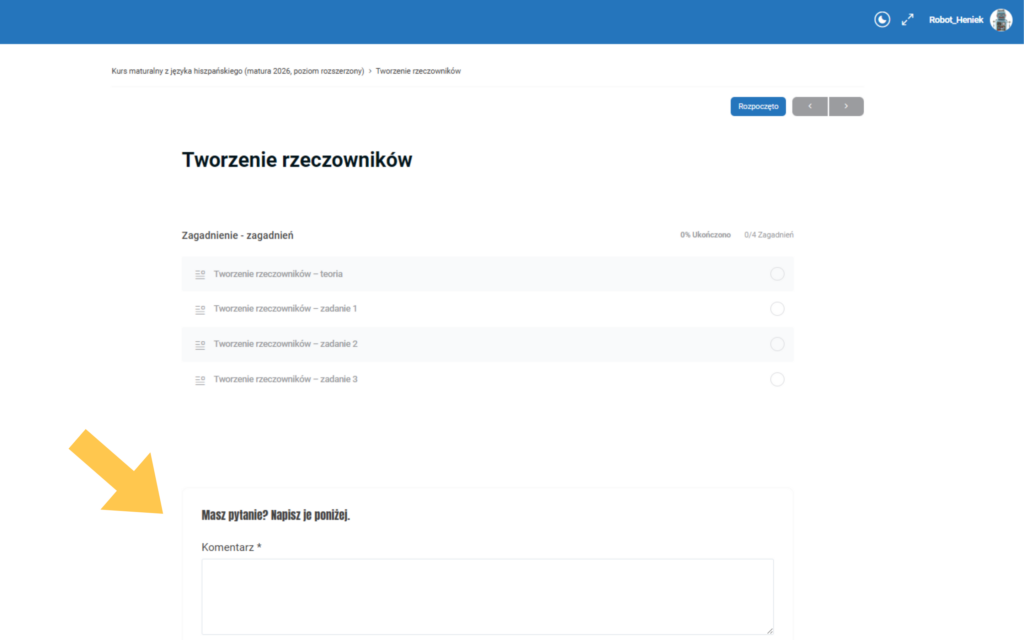Click the fullscreen expand arrows icon
Image resolution: width=1024 pixels, height=640 pixels.
[x=908, y=20]
